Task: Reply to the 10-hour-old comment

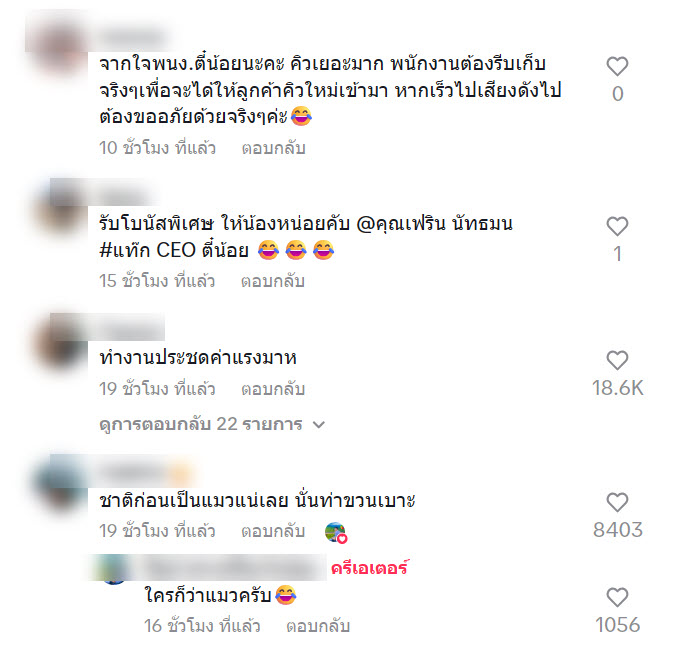Action: (x=273, y=148)
